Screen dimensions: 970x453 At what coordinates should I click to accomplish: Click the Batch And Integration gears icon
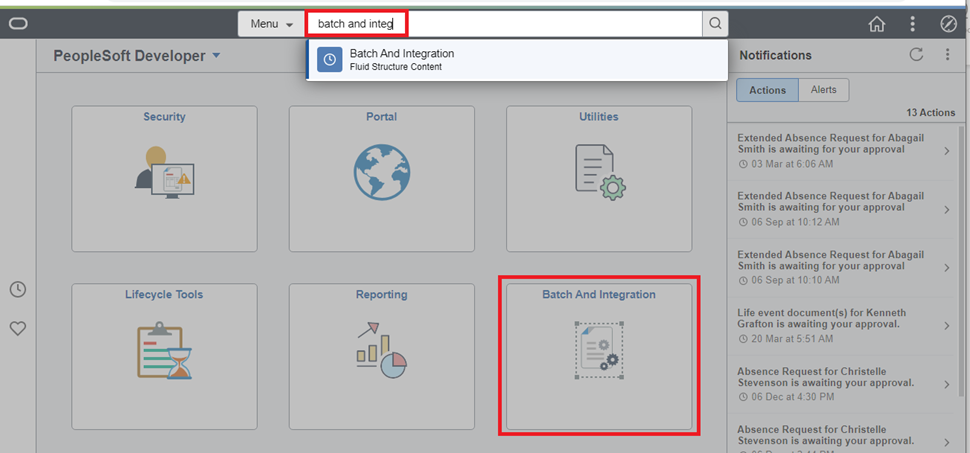pos(599,350)
